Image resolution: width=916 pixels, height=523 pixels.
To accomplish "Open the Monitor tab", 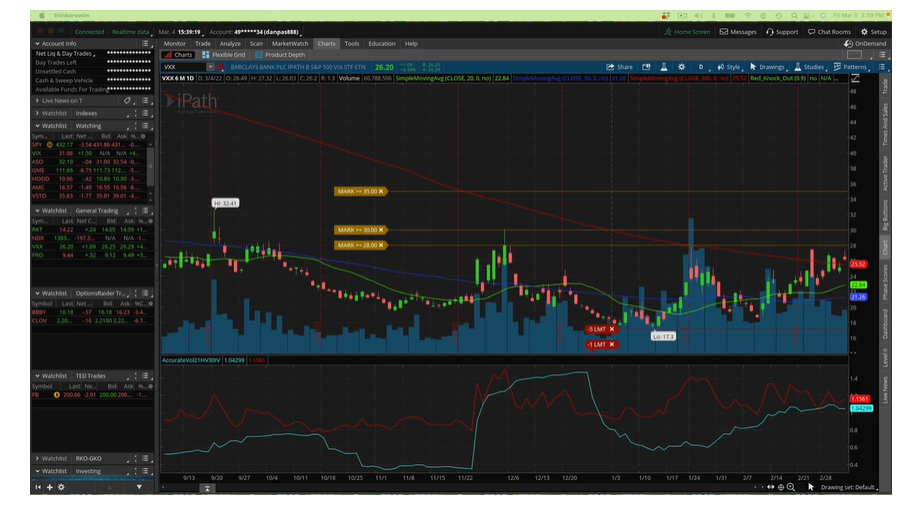I will (174, 43).
